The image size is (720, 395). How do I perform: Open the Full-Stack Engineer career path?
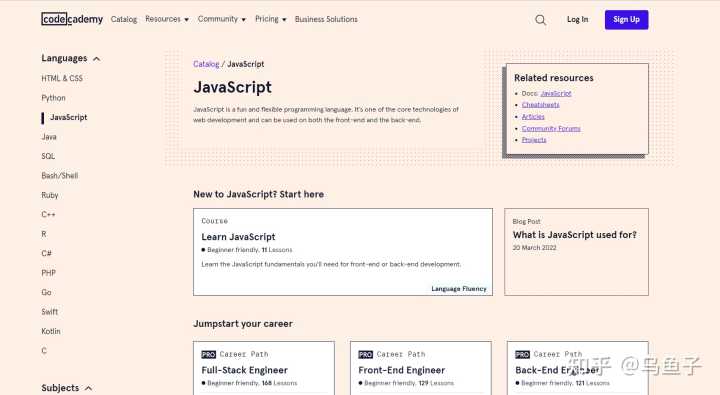pos(264,368)
